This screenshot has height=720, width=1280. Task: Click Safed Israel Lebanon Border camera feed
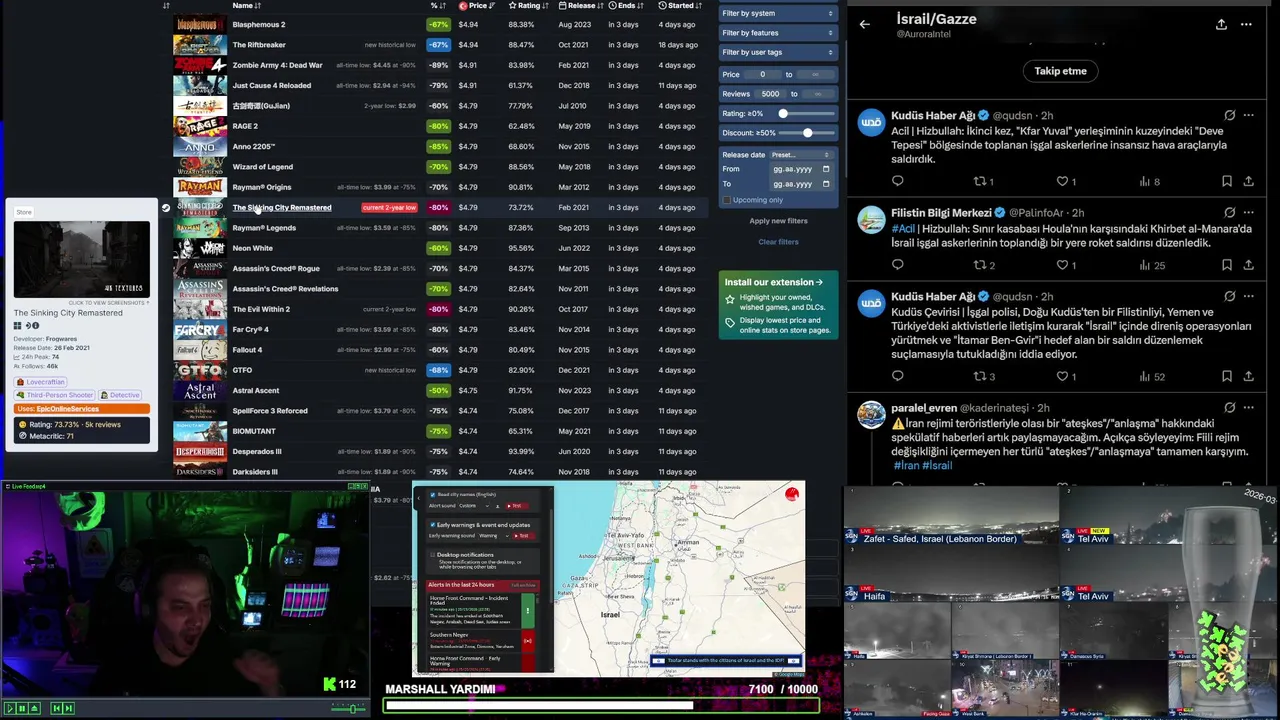(x=950, y=518)
